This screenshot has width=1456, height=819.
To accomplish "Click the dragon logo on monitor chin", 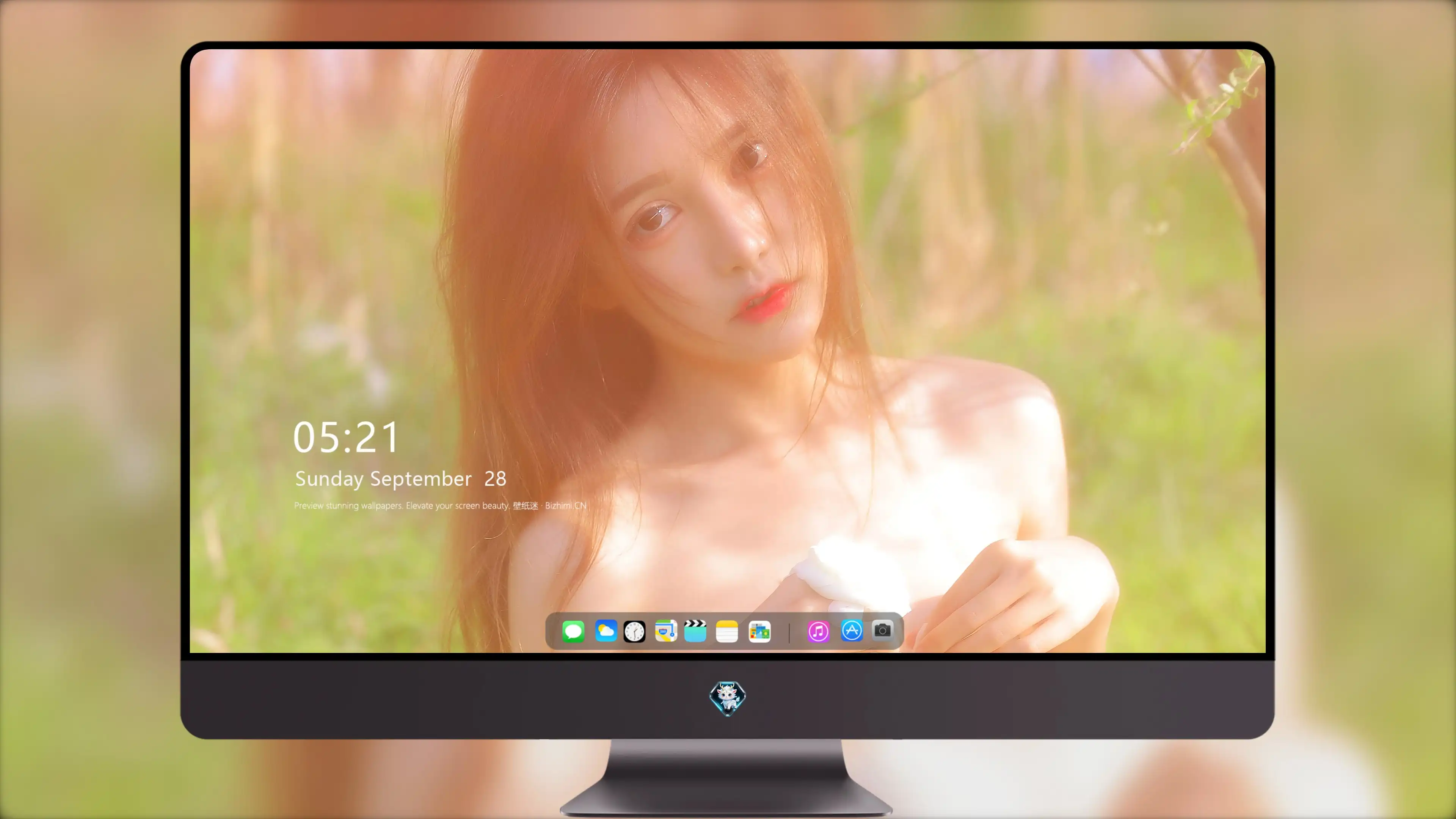I will click(728, 698).
